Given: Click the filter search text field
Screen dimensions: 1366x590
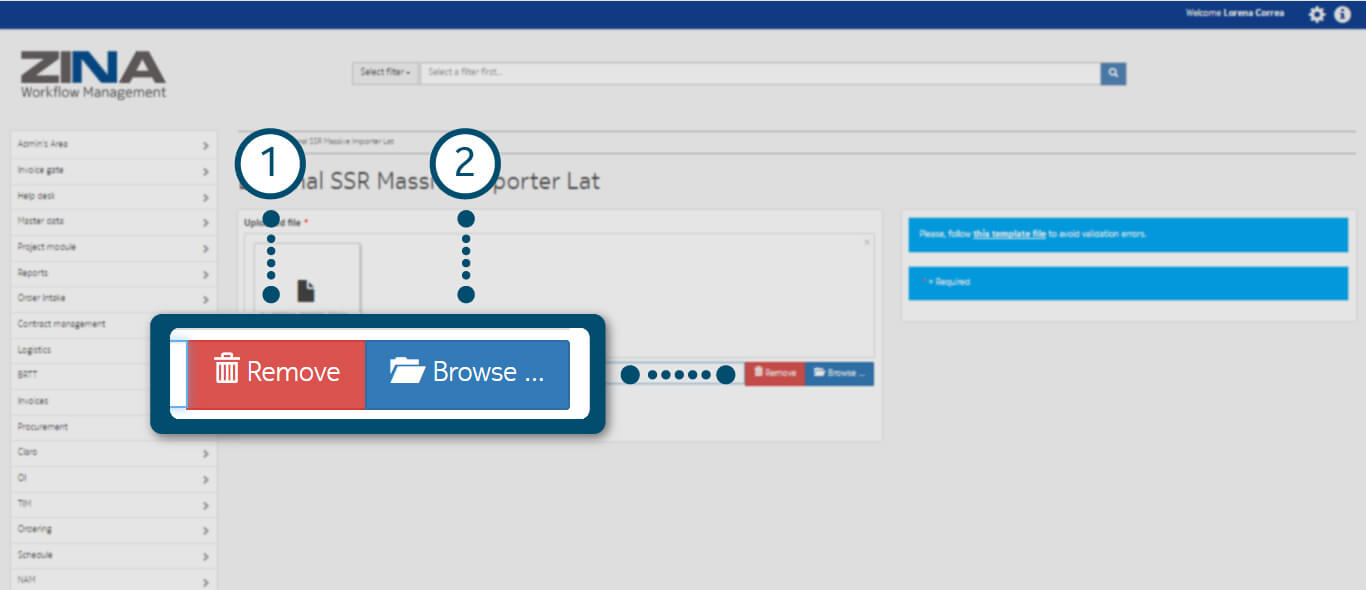Looking at the screenshot, I should (x=760, y=73).
